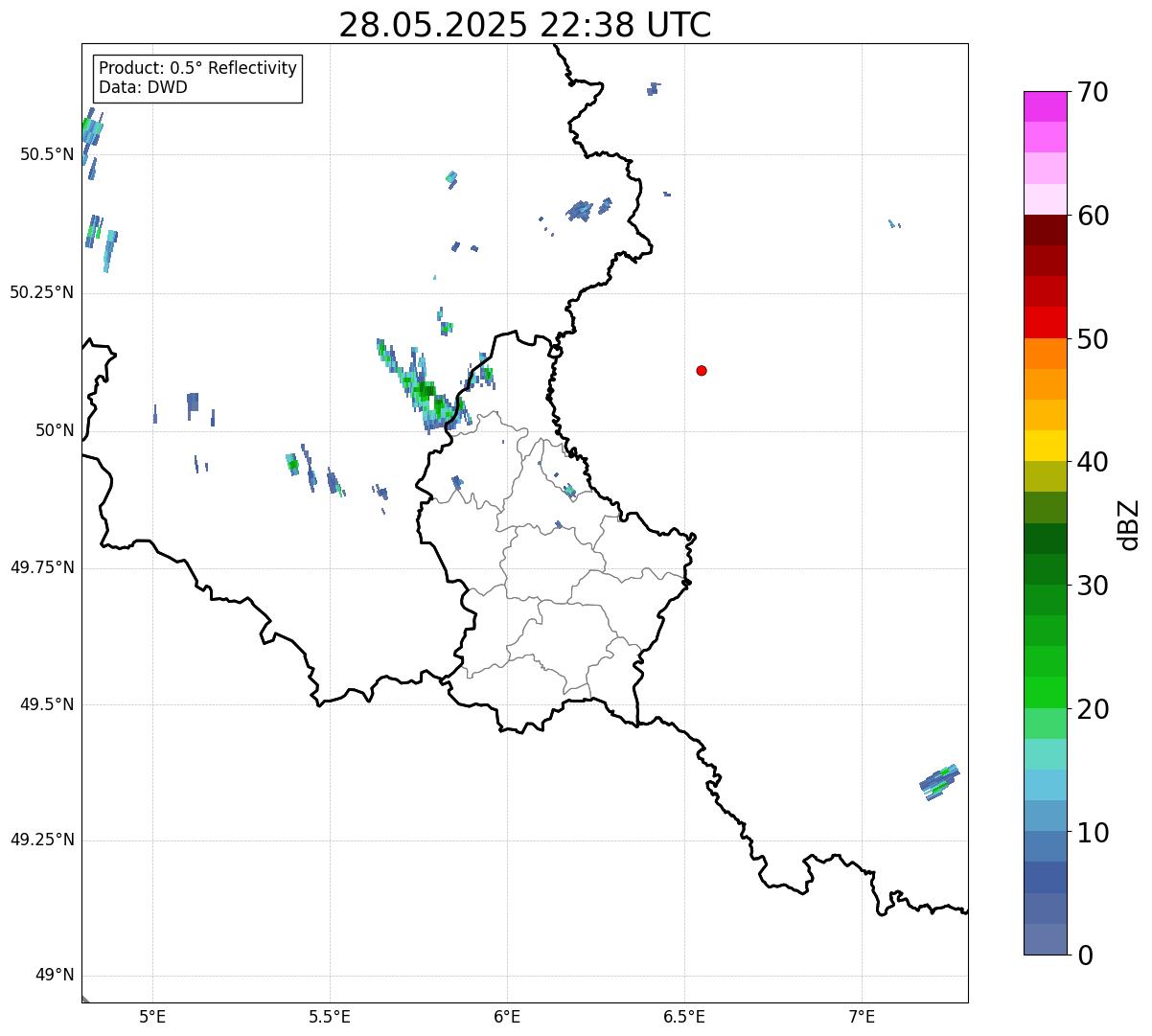The image size is (1152, 1036).
Task: Click the colorbar tick label 50
Action: tap(1094, 339)
